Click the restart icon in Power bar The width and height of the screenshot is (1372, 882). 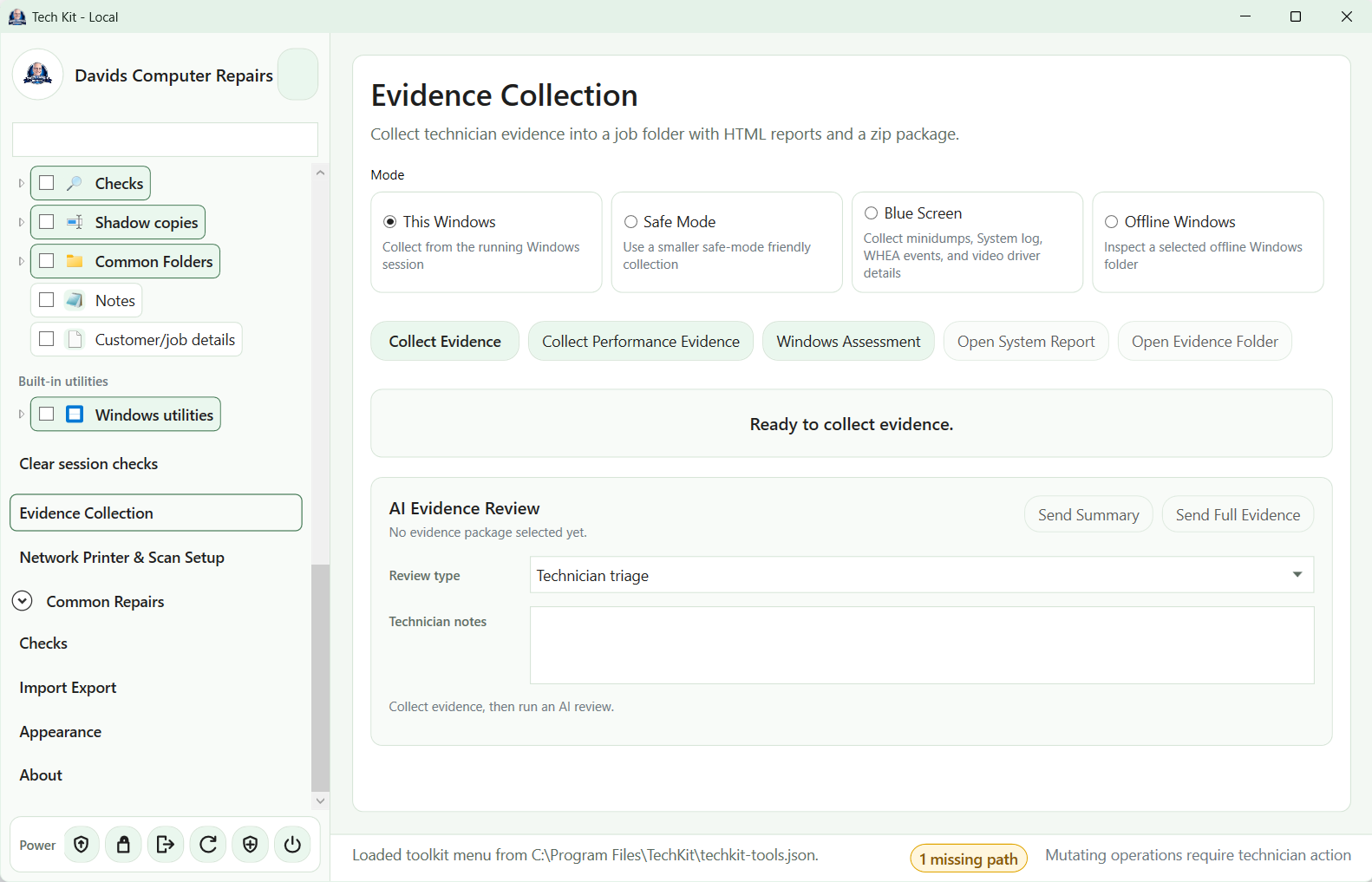tap(208, 845)
